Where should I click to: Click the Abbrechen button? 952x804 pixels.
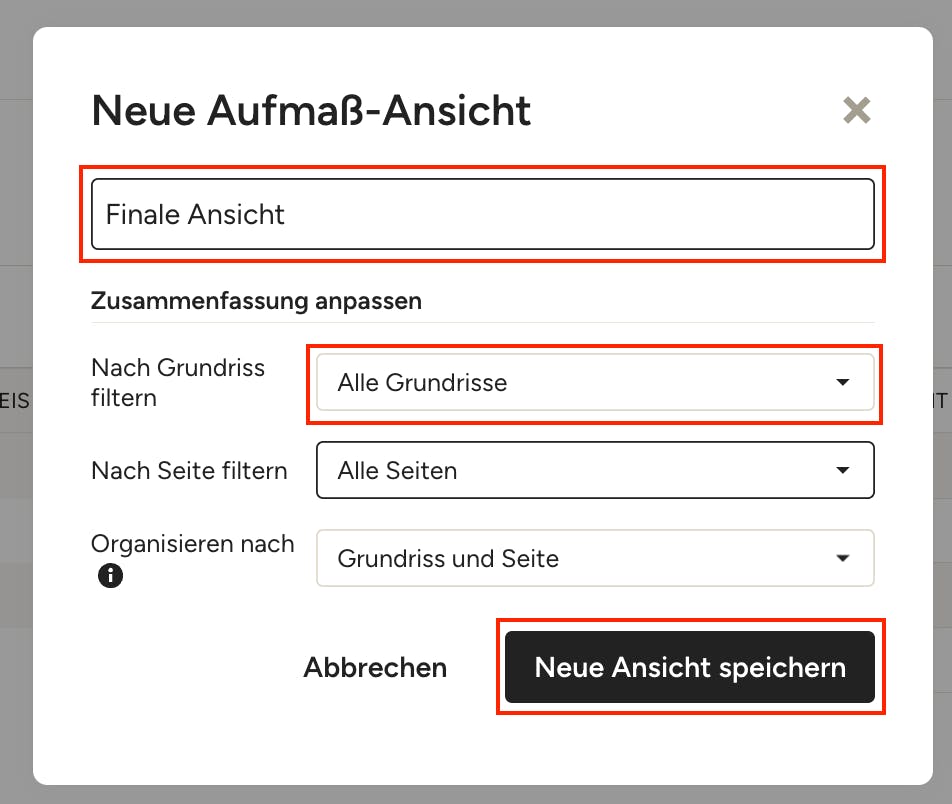pyautogui.click(x=375, y=667)
